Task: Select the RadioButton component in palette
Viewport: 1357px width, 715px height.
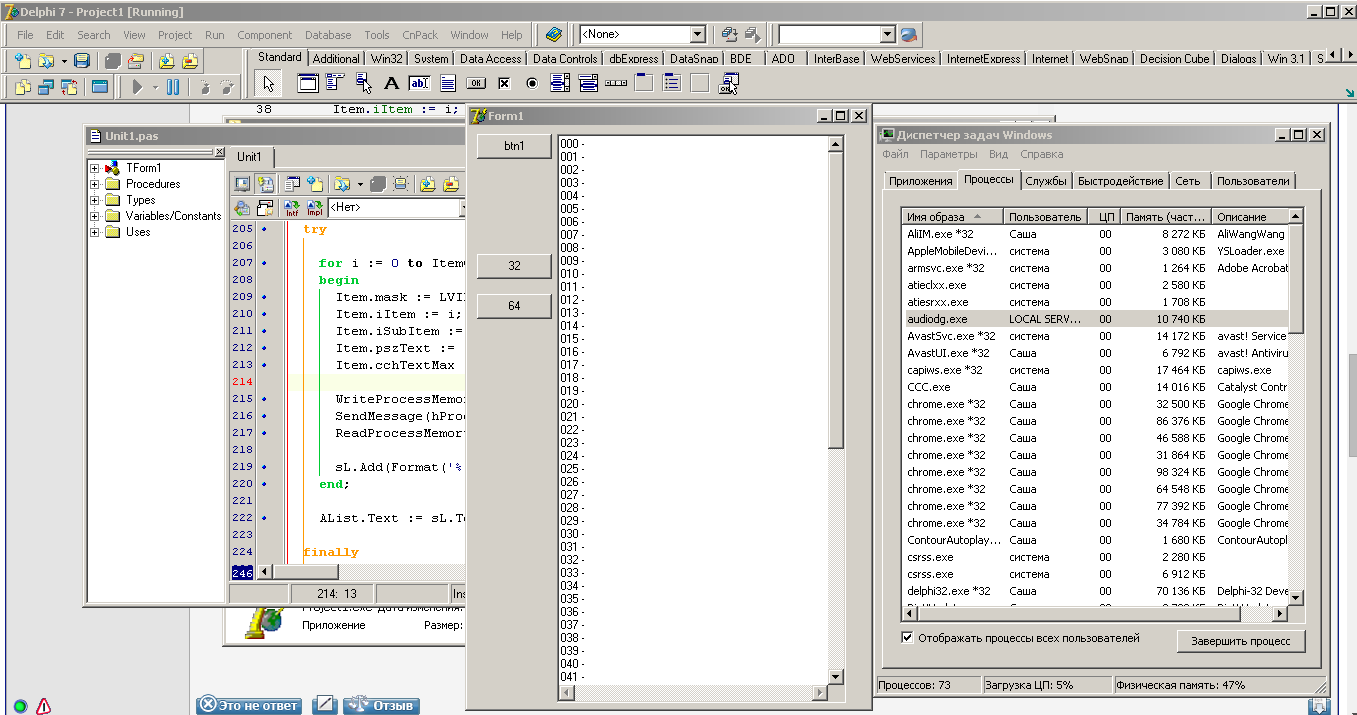Action: coord(532,84)
